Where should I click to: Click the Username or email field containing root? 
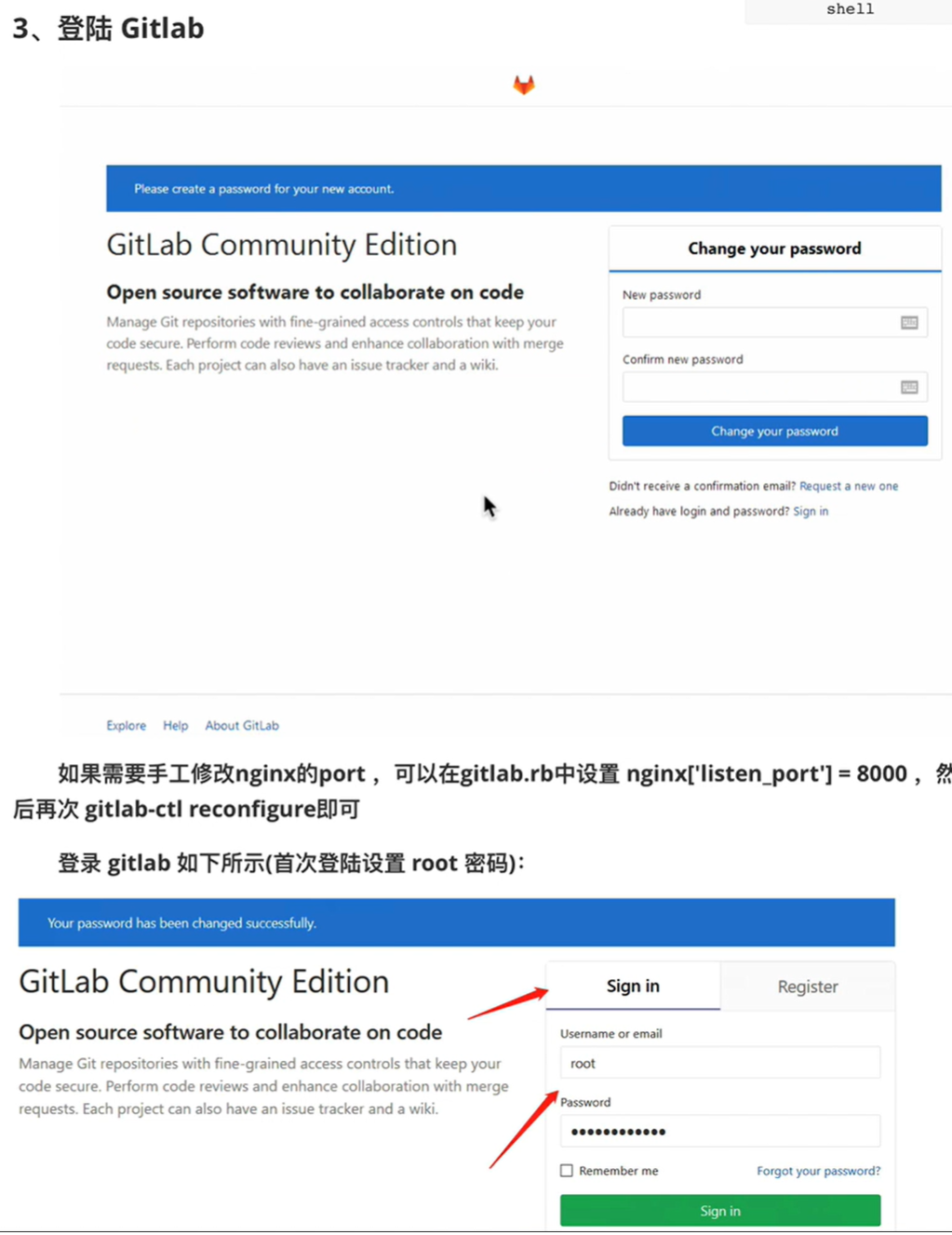coord(719,1063)
